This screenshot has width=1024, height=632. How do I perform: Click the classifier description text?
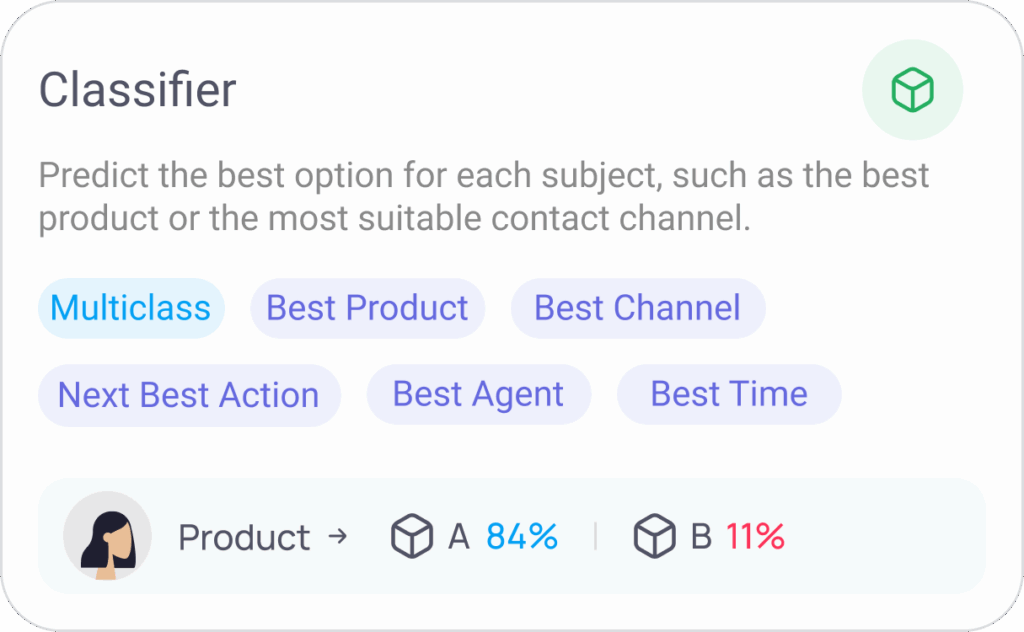(x=483, y=197)
